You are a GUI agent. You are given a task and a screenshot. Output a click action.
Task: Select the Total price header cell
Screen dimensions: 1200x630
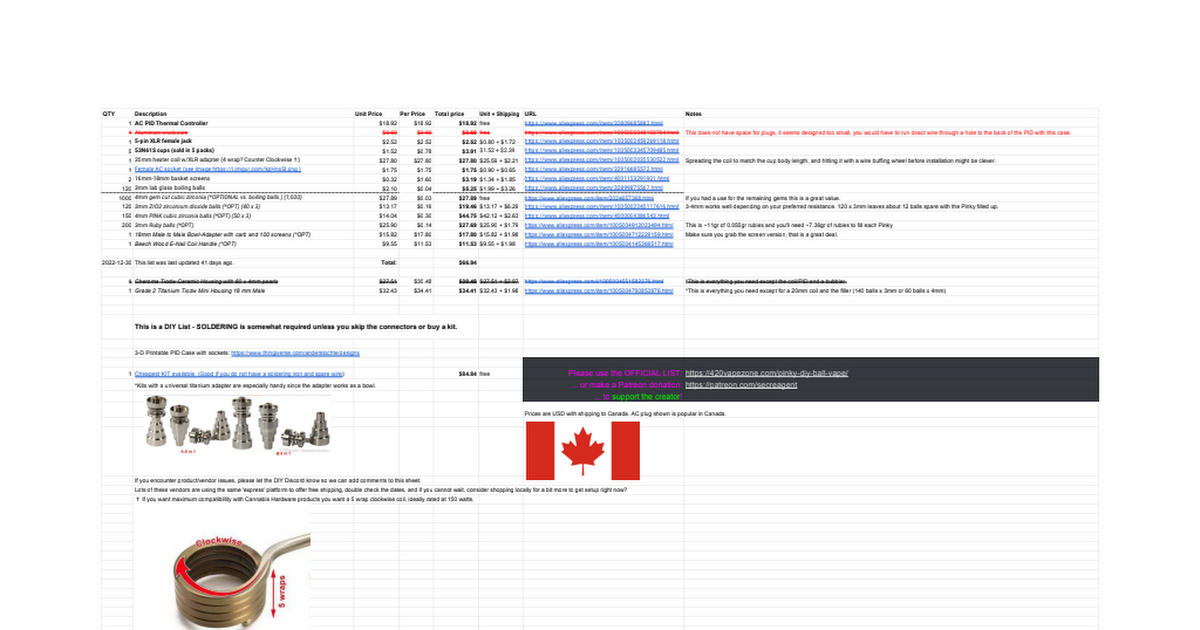450,114
